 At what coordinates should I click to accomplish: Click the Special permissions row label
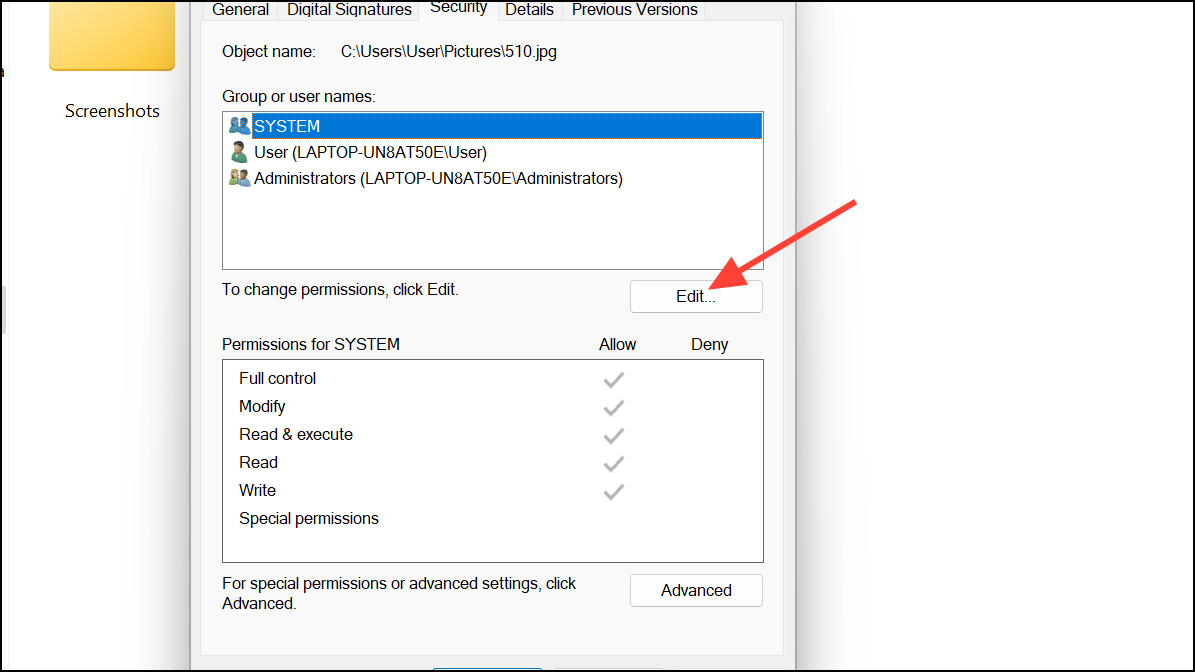[x=309, y=518]
